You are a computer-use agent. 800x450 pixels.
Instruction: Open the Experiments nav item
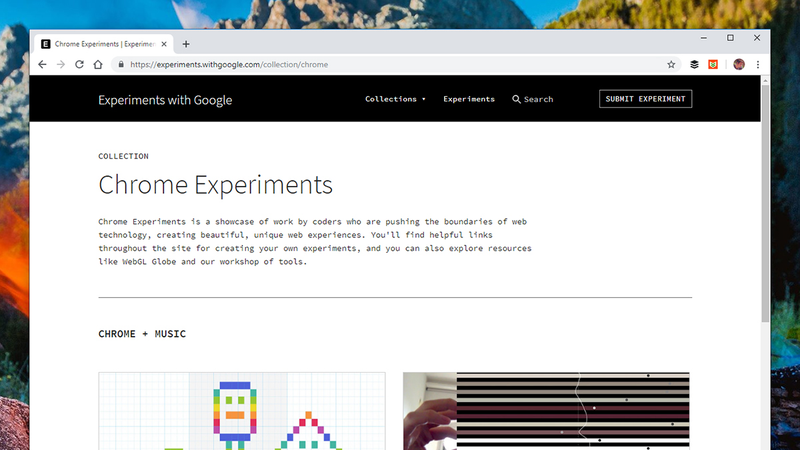tap(469, 99)
